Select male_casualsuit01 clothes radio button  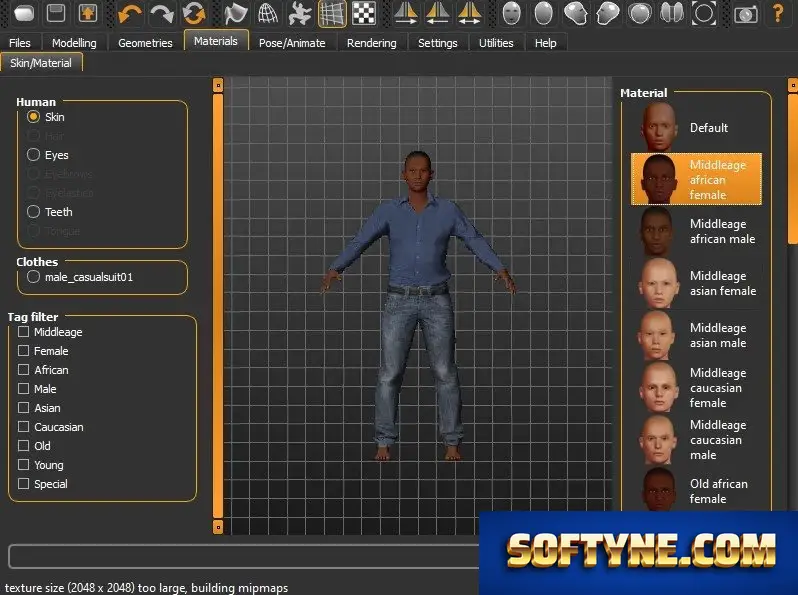34,277
